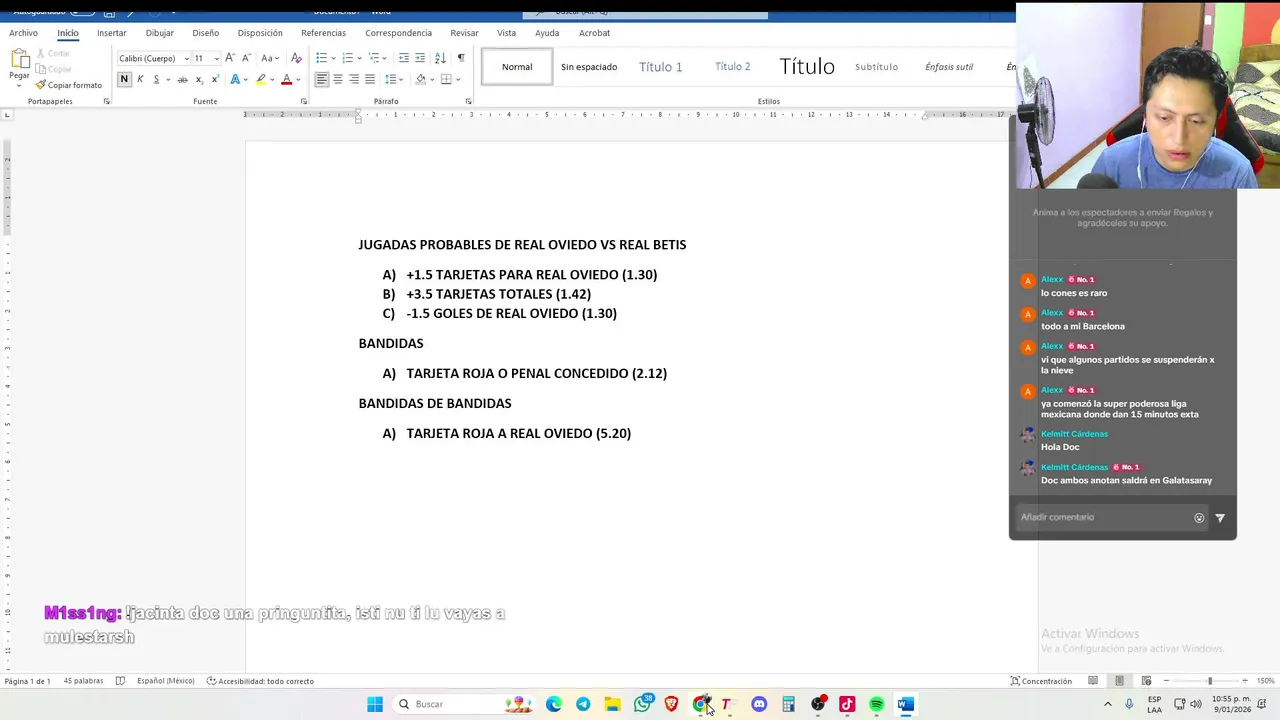This screenshot has height=720, width=1280.
Task: Increase font size with the larger A
Action: [x=230, y=58]
